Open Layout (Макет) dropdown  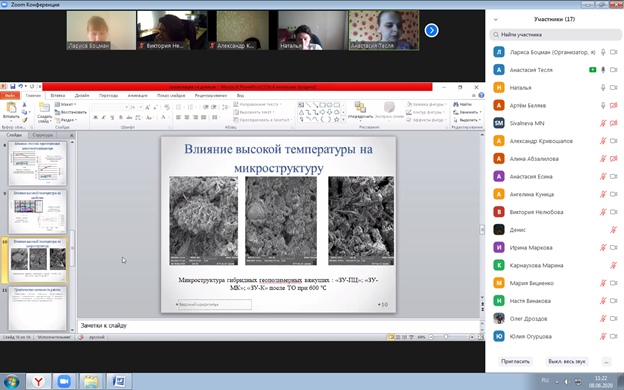65,104
